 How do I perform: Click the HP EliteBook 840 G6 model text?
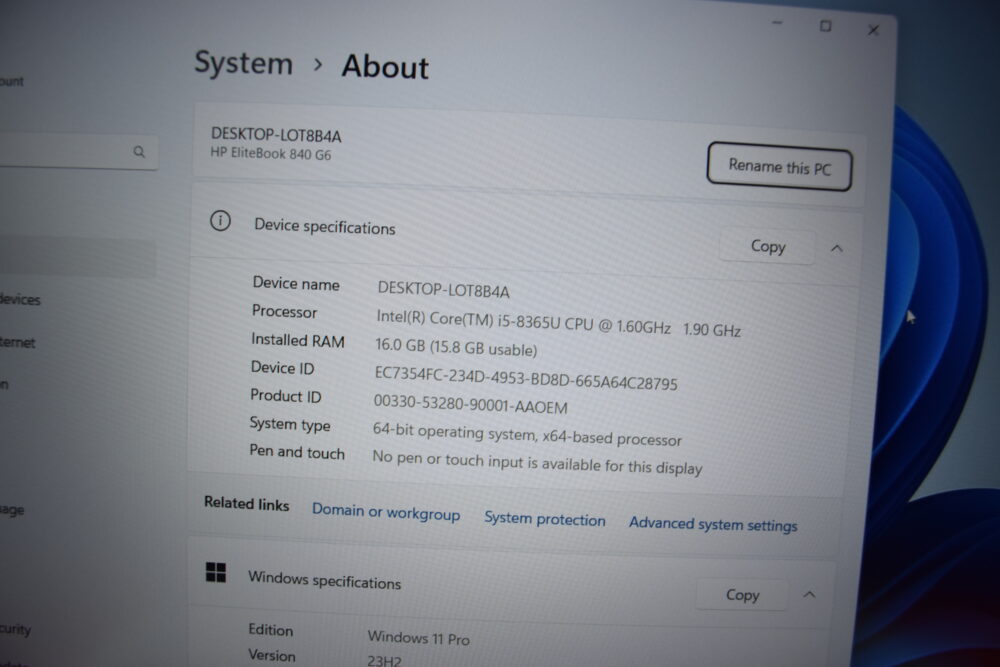tap(270, 154)
